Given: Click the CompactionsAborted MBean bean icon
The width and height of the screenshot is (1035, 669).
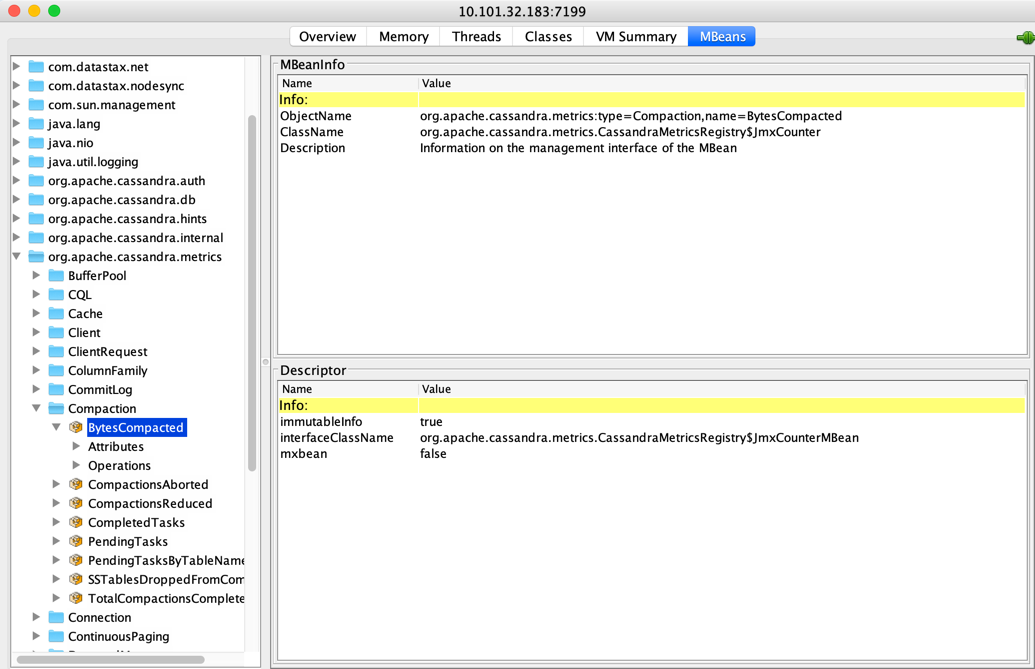Looking at the screenshot, I should [x=76, y=485].
